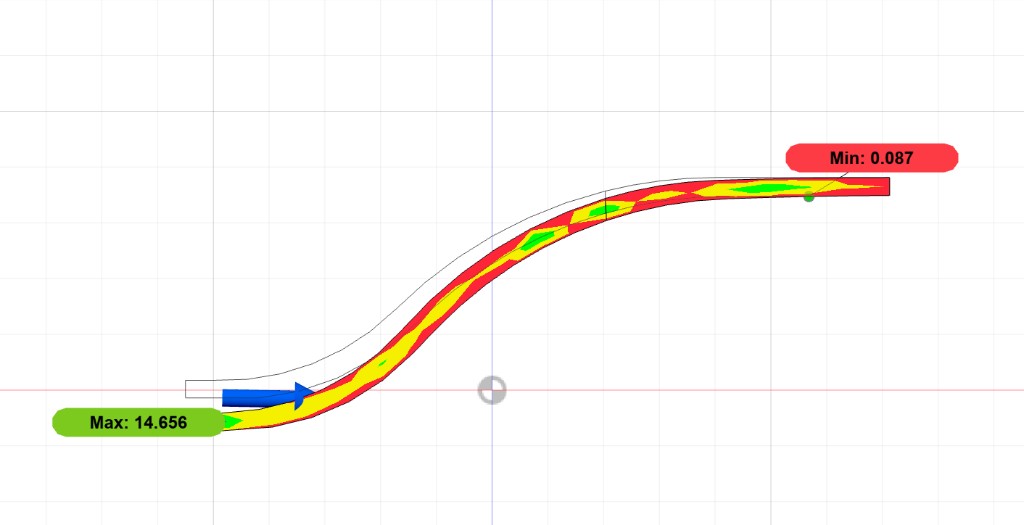Viewport: 1024px width, 525px height.
Task: Click the green minimum probe point
Action: click(808, 197)
